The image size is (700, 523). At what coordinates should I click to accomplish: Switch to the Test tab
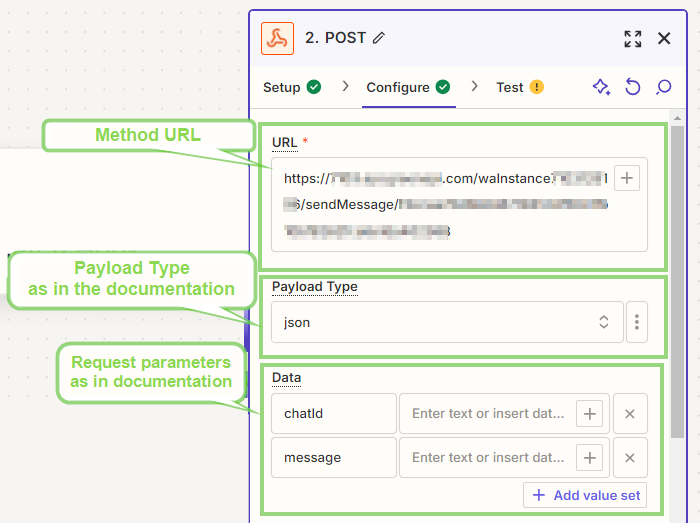519,87
